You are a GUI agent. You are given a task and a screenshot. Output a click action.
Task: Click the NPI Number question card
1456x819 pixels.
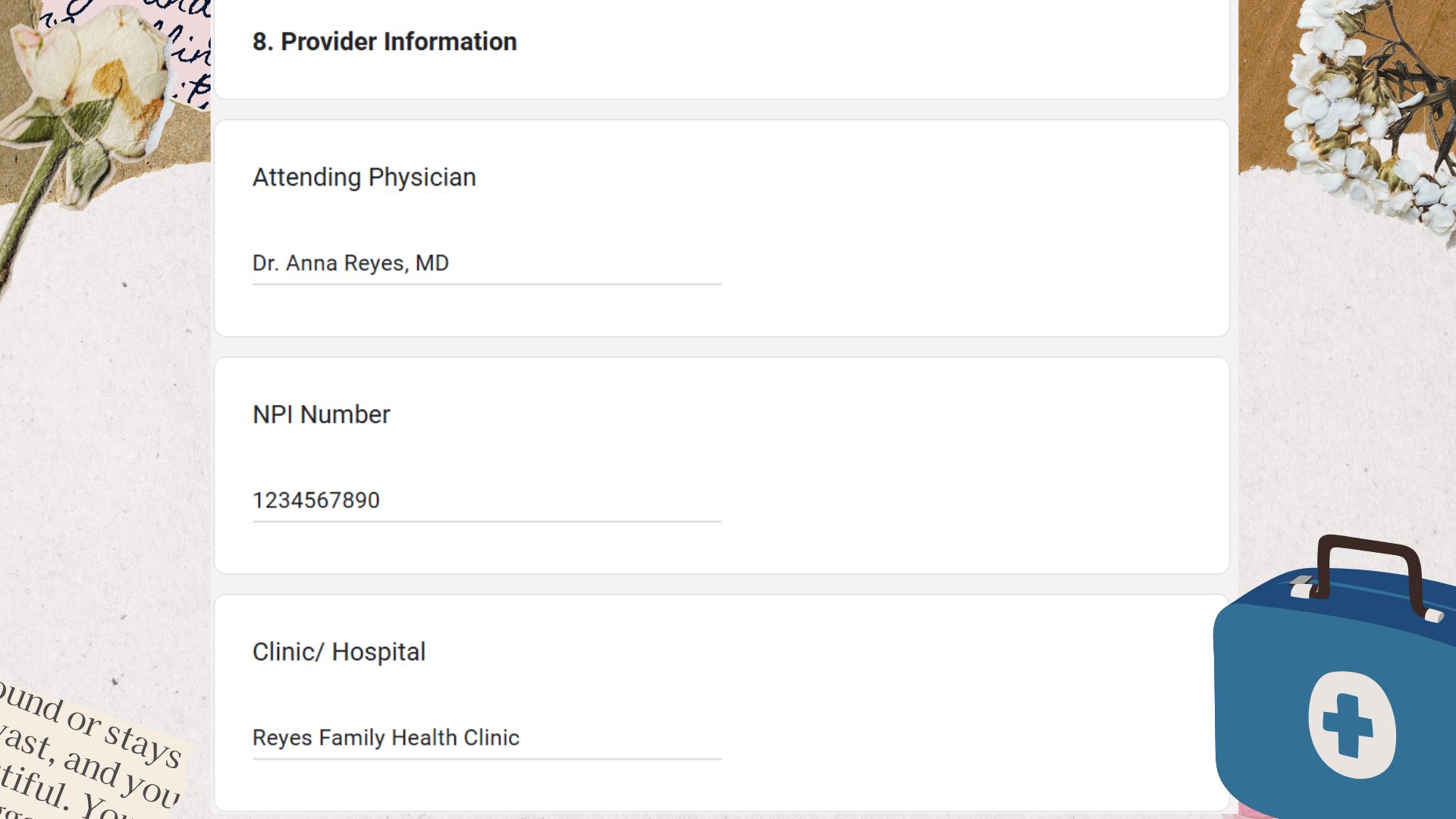point(722,466)
